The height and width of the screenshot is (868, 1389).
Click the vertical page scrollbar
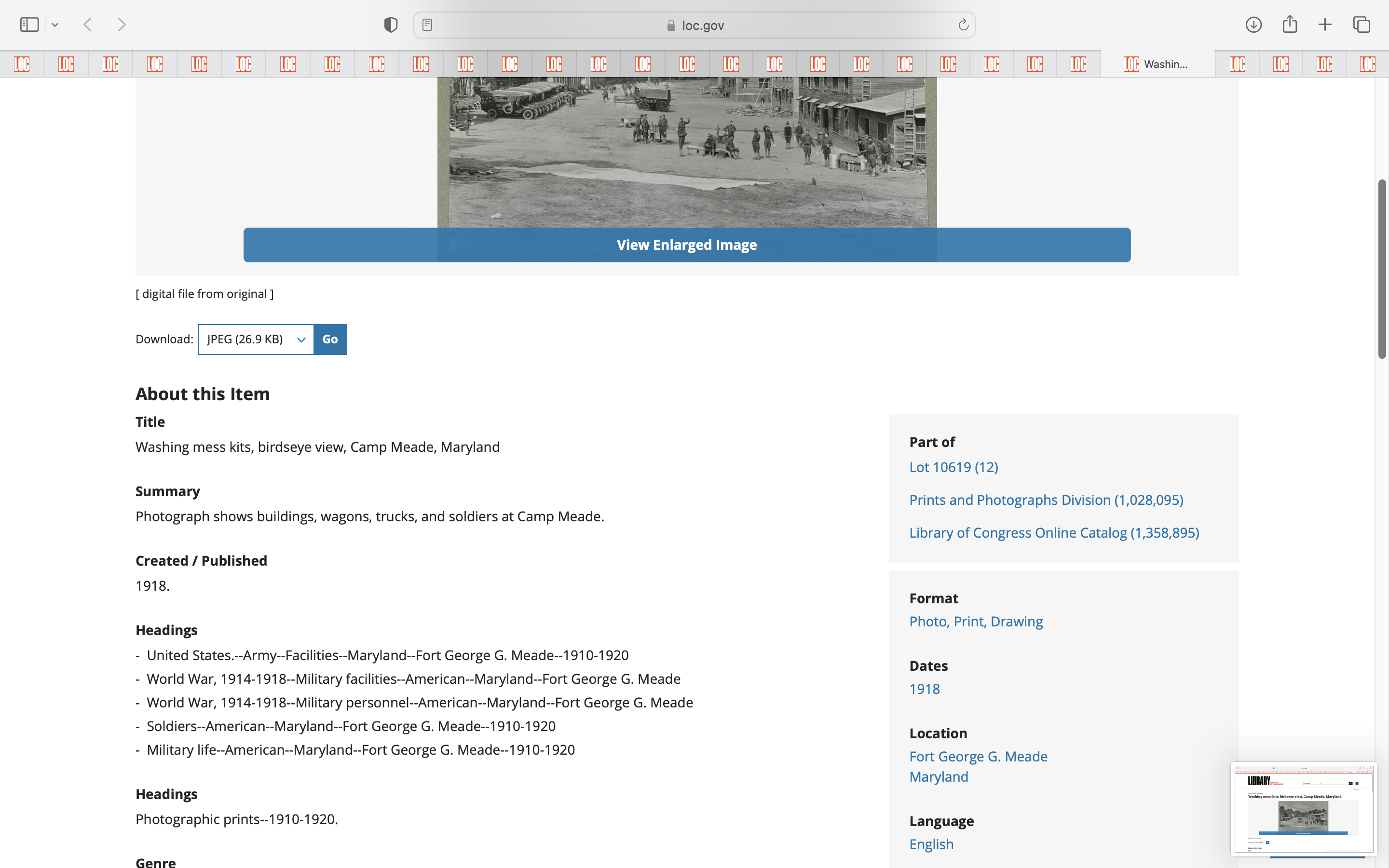pos(1382,270)
